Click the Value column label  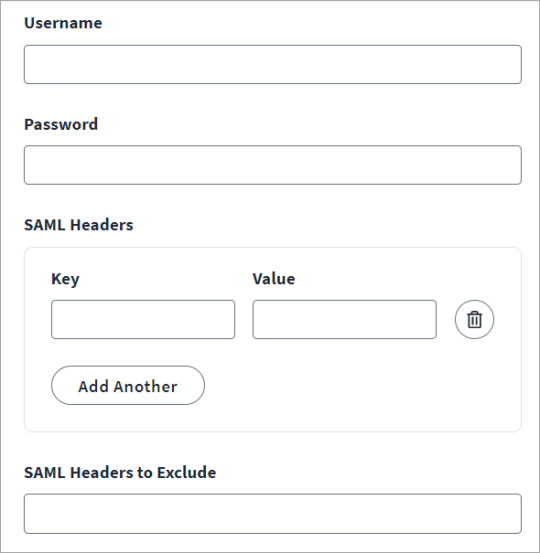point(274,279)
